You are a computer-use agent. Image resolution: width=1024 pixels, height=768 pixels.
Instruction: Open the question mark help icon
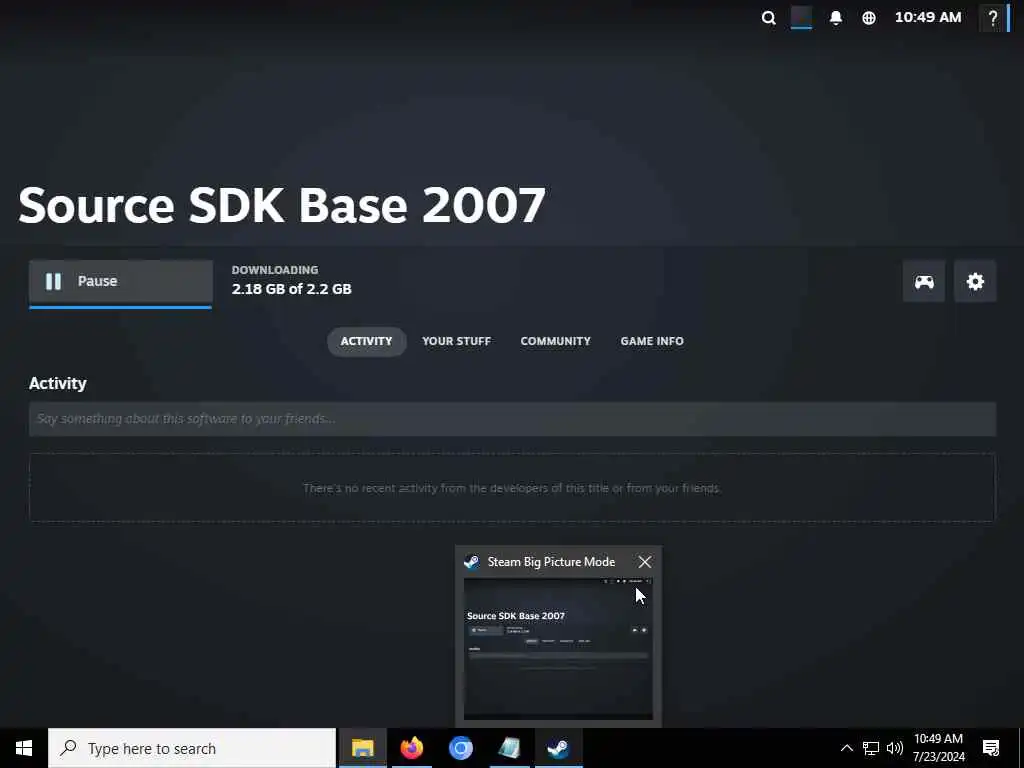click(x=993, y=18)
